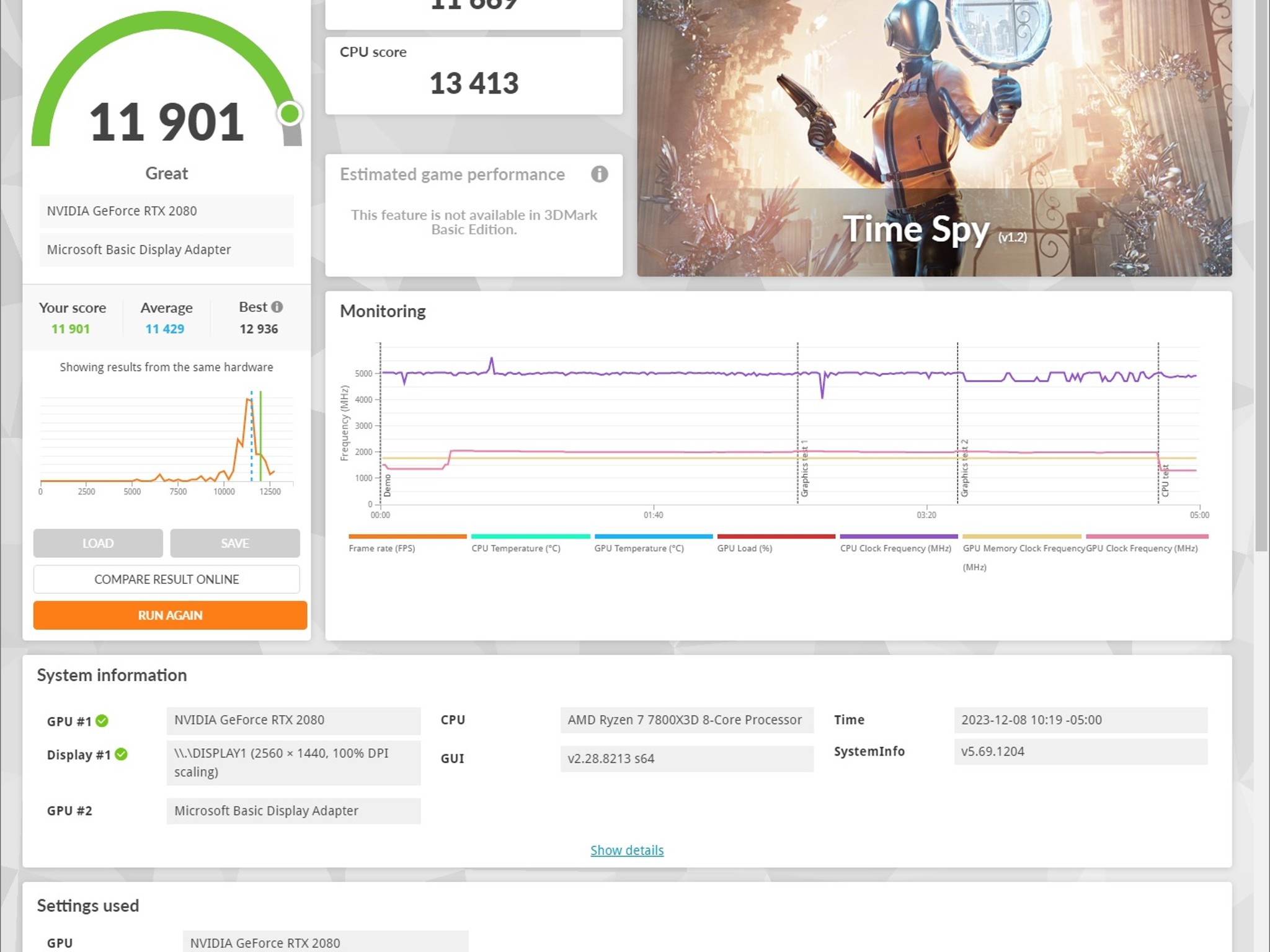Click the CPU test timeline marker

click(1165, 481)
